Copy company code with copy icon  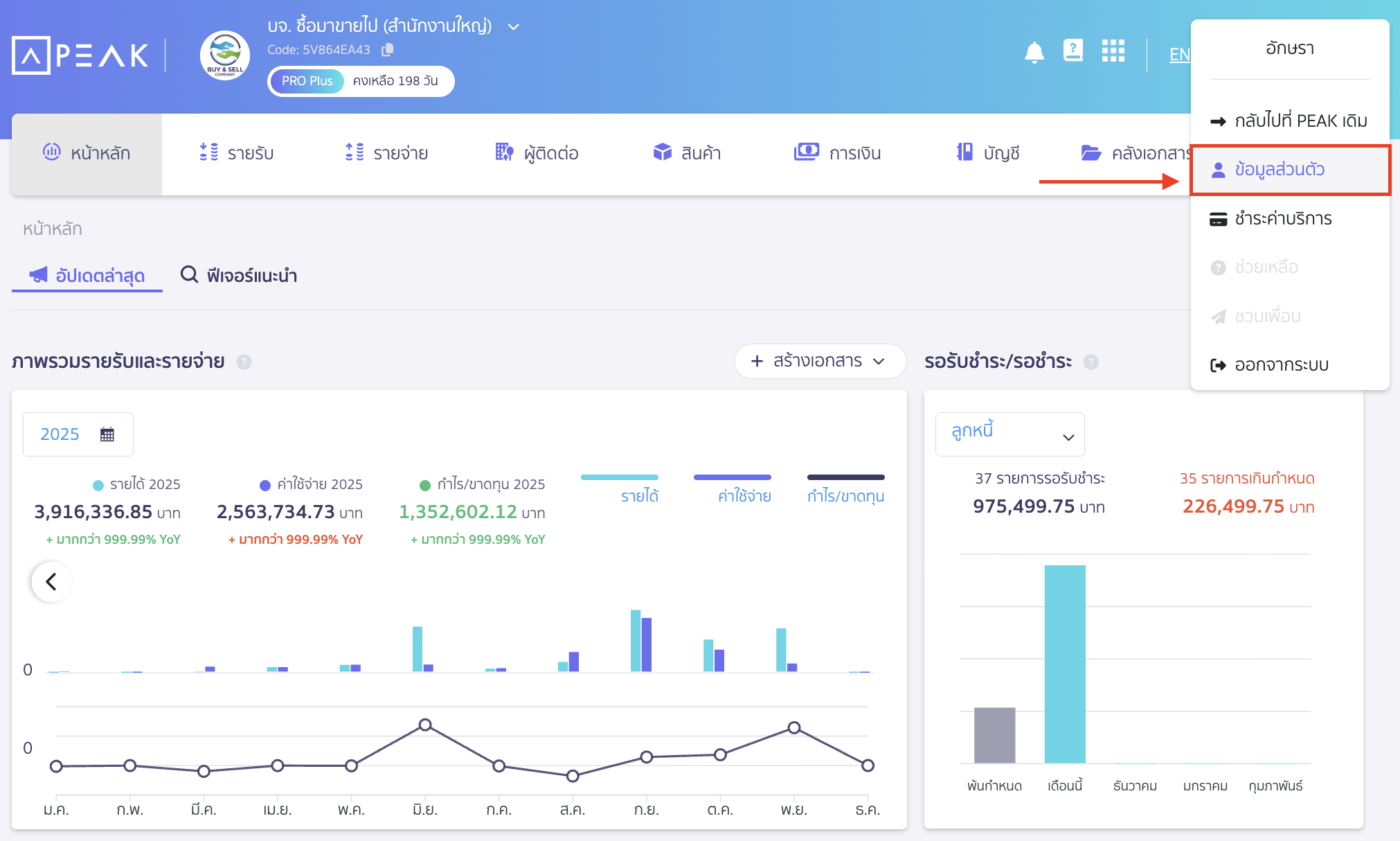coord(388,50)
